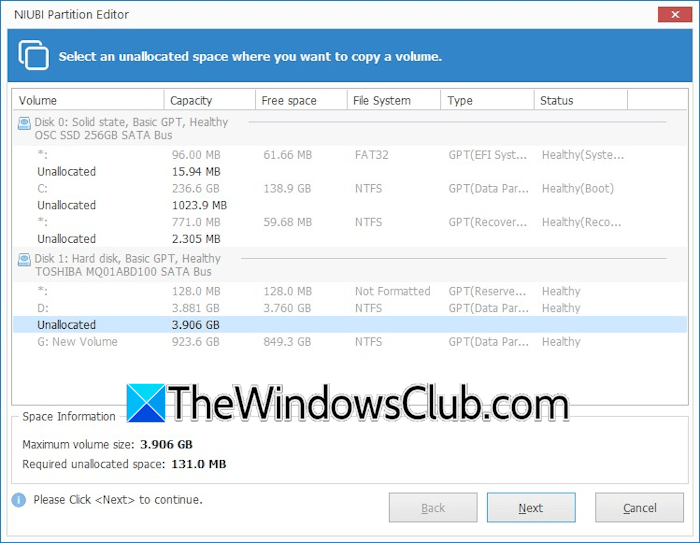Click the Required unallocated space 131.0 MB value
This screenshot has width=700, height=543.
click(199, 464)
